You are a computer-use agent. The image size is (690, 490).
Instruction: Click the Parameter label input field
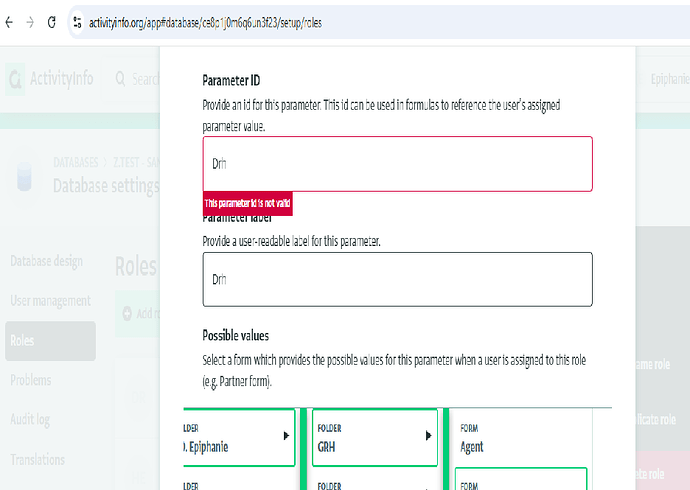tap(397, 279)
